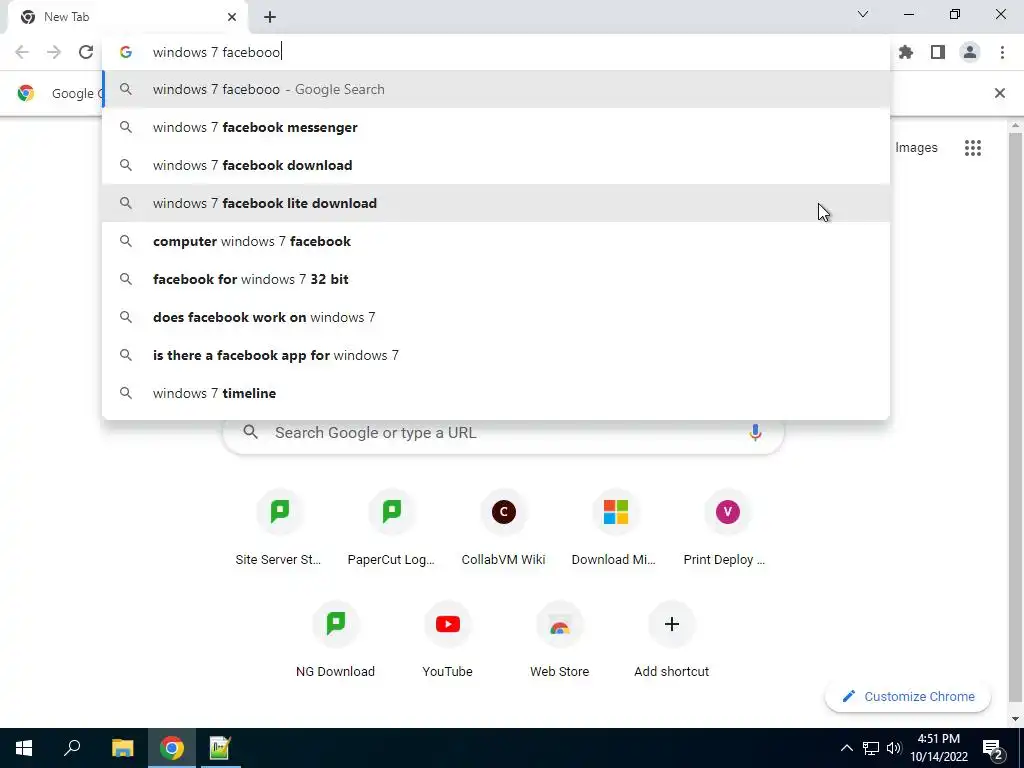Choose 'does facebook work on windows 7'
This screenshot has height=768, width=1024.
tap(496, 317)
